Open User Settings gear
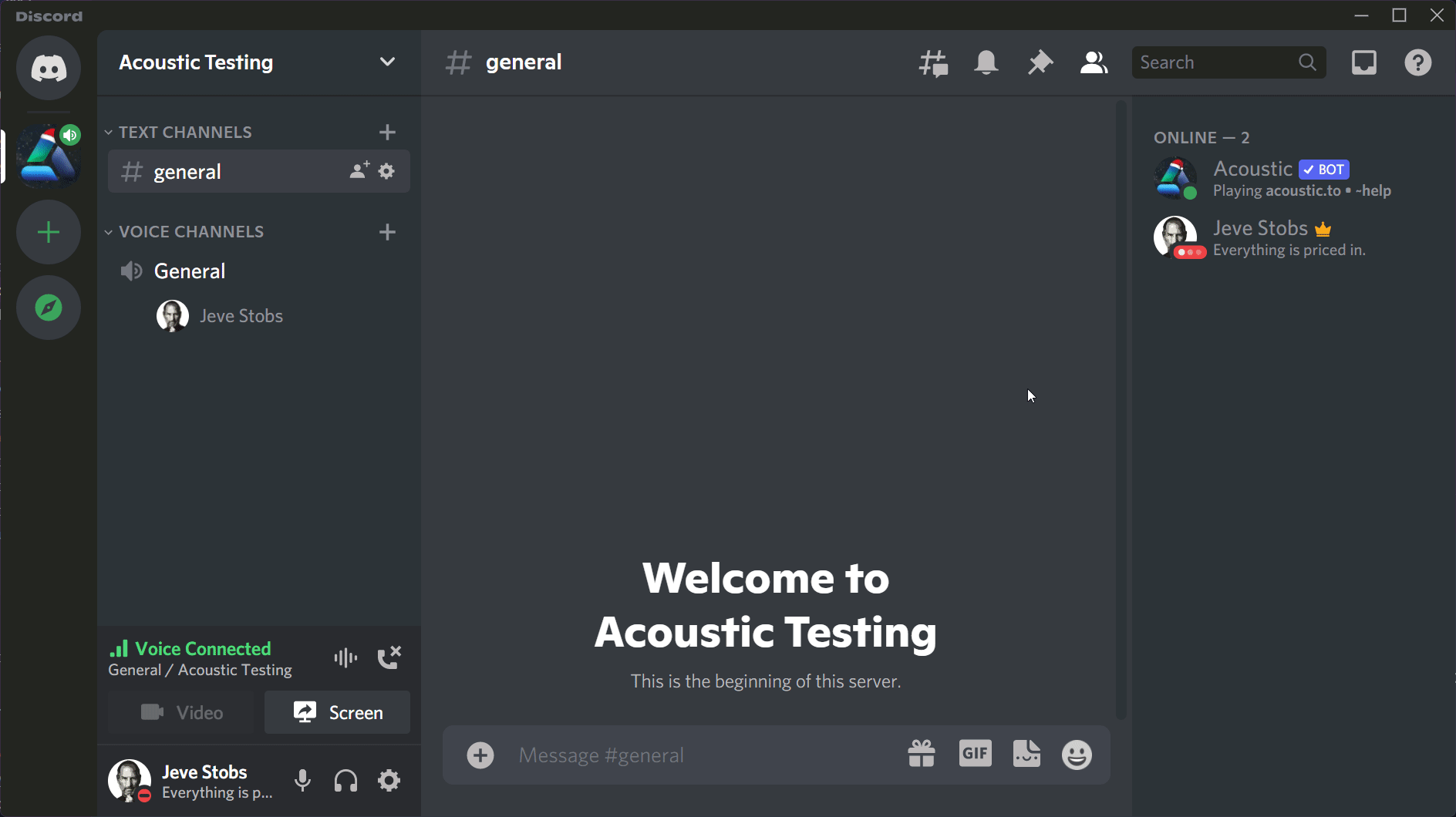 [x=389, y=781]
